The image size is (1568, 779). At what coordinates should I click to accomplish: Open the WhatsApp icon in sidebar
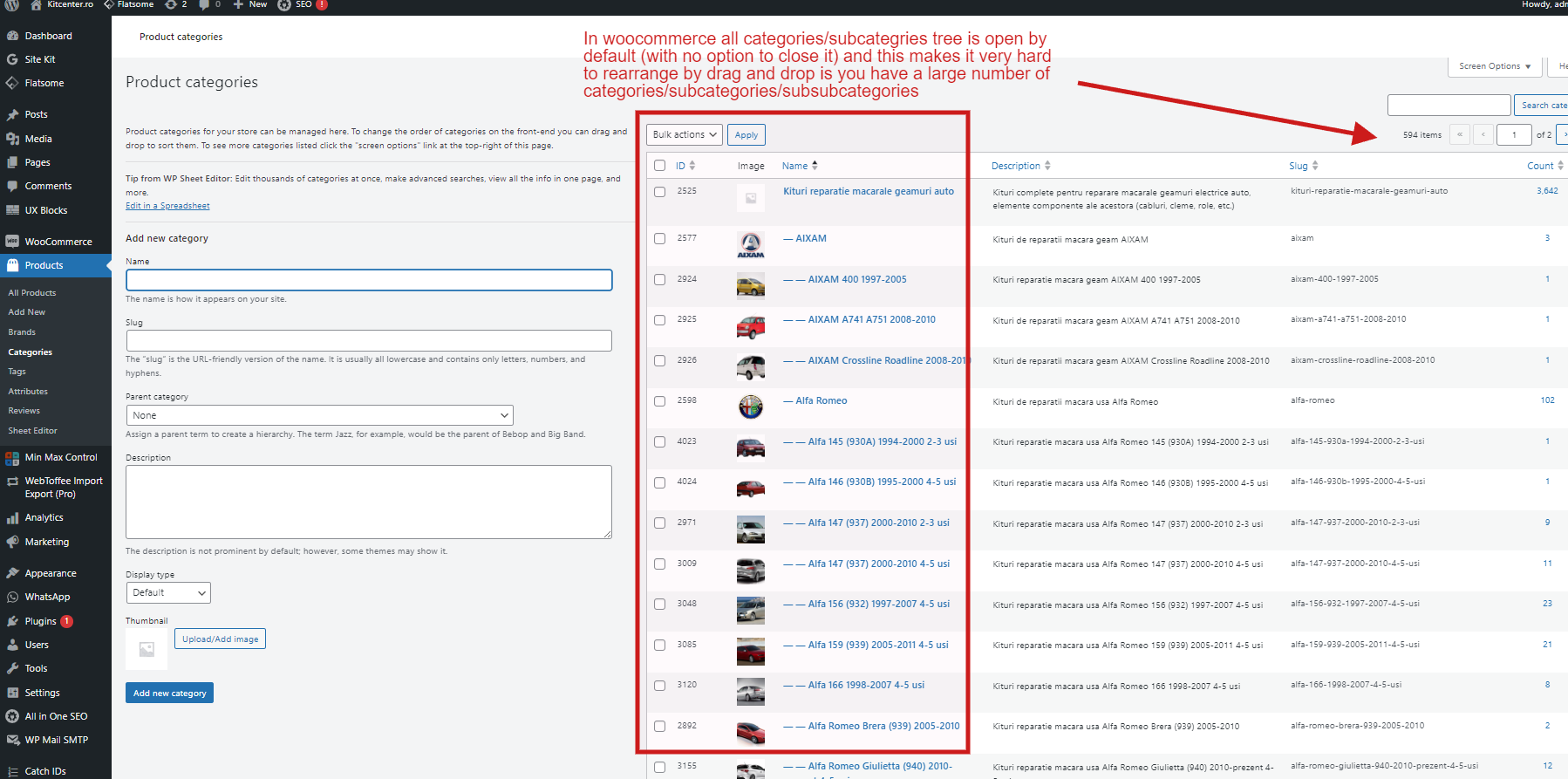(12, 597)
